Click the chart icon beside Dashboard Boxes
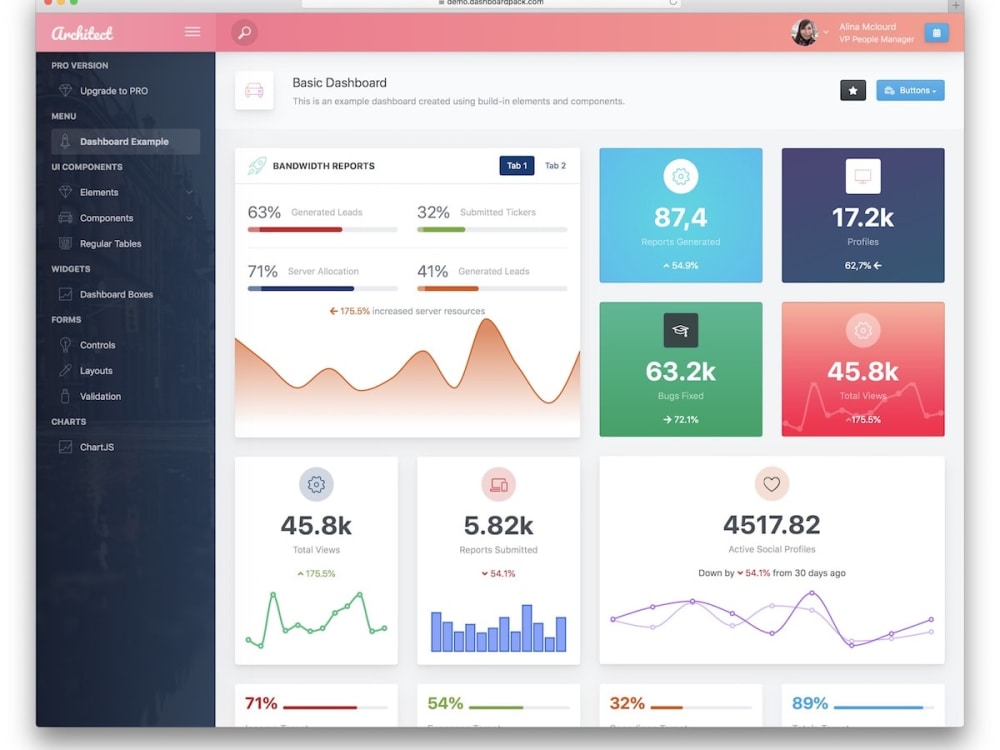Image resolution: width=1000 pixels, height=750 pixels. pyautogui.click(x=65, y=294)
